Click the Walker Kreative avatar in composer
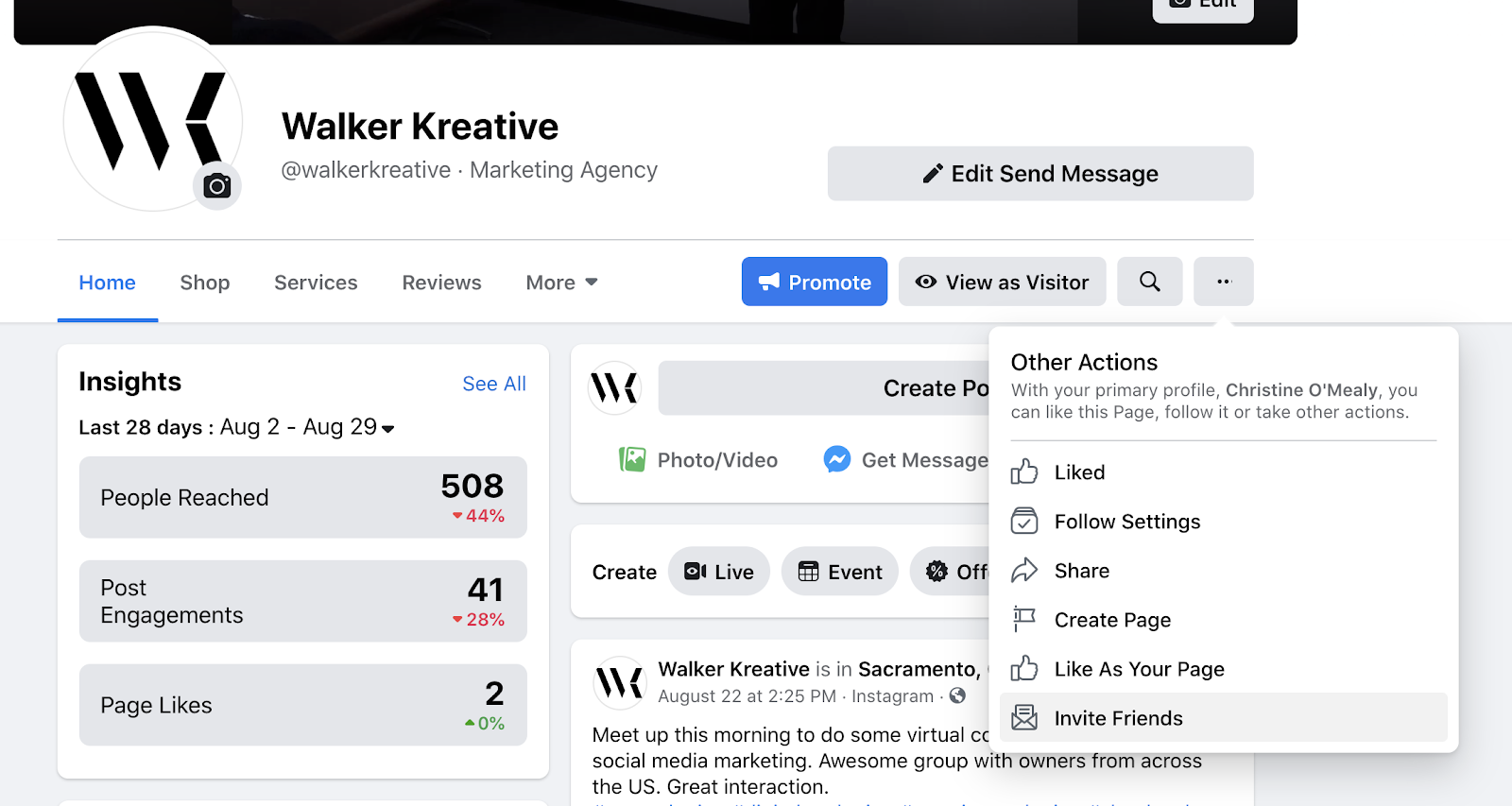Screen dimensions: 1512x806 tap(614, 387)
